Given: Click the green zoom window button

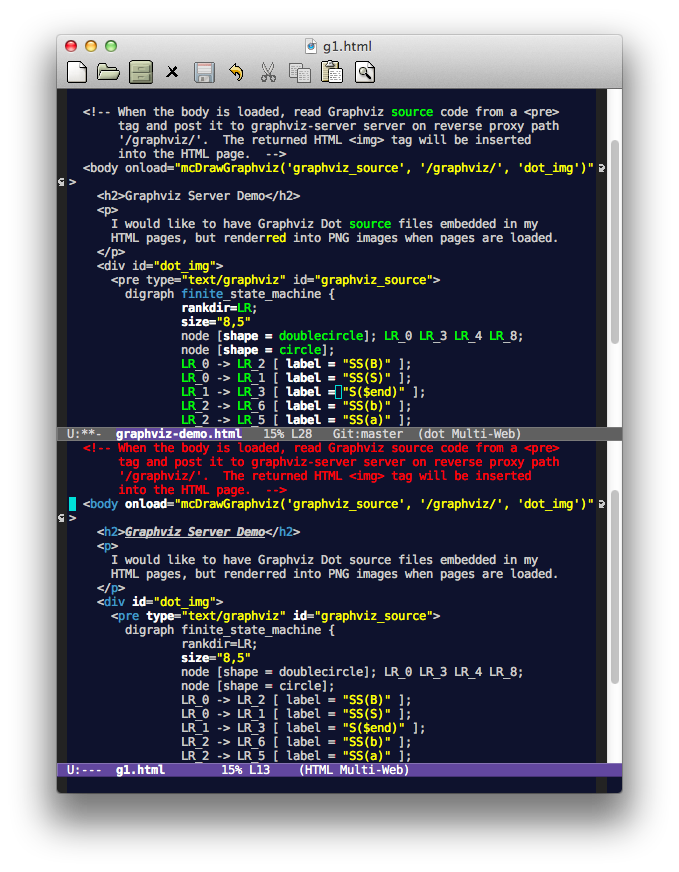Looking at the screenshot, I should [111, 46].
